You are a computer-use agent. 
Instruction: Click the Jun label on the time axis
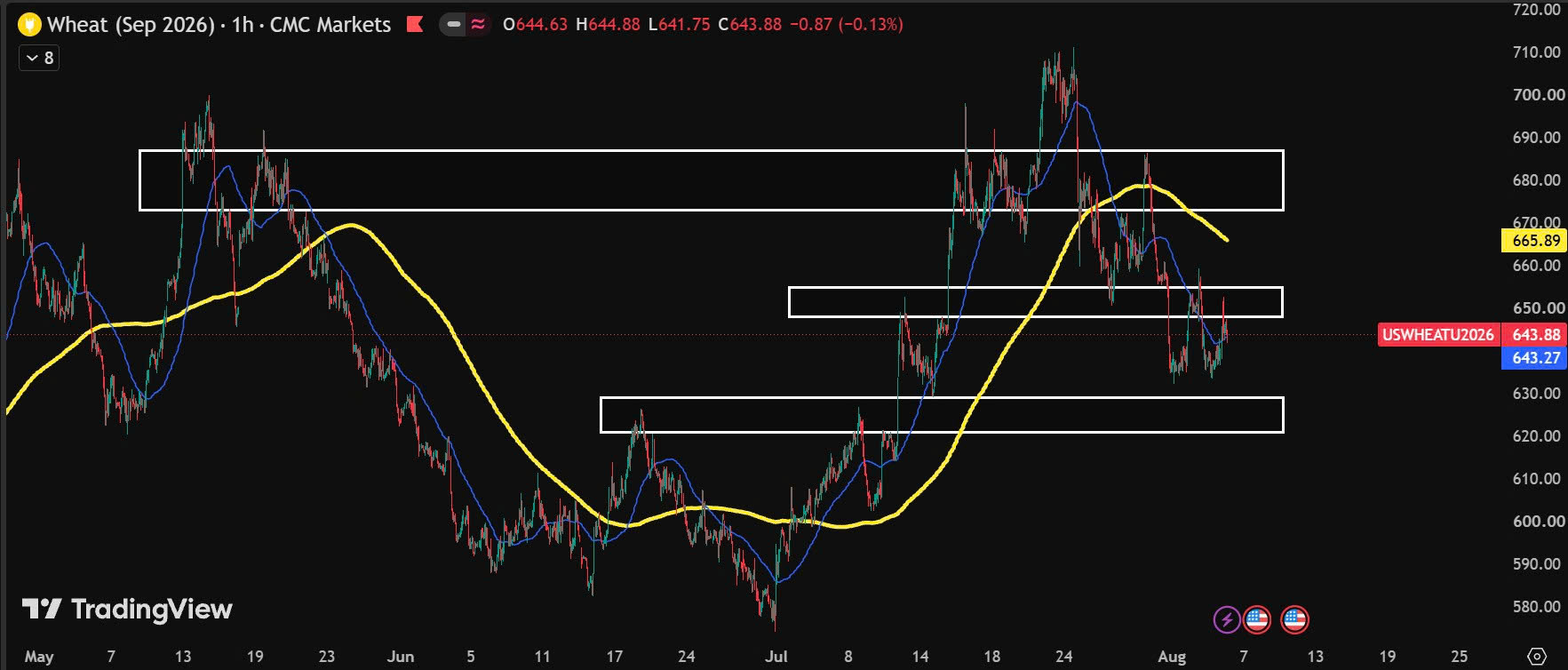pos(401,657)
